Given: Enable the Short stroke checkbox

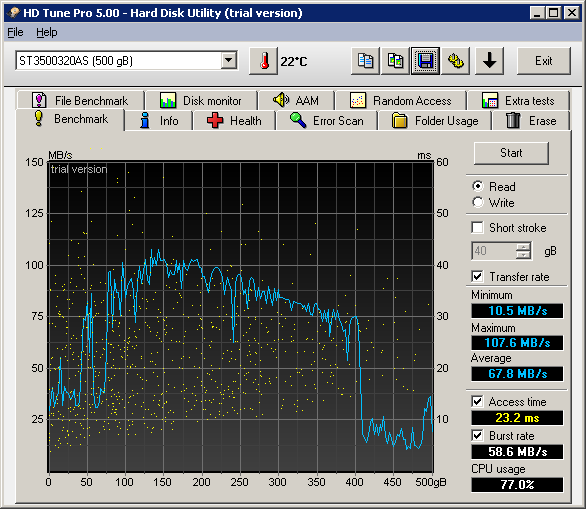Looking at the screenshot, I should [477, 227].
